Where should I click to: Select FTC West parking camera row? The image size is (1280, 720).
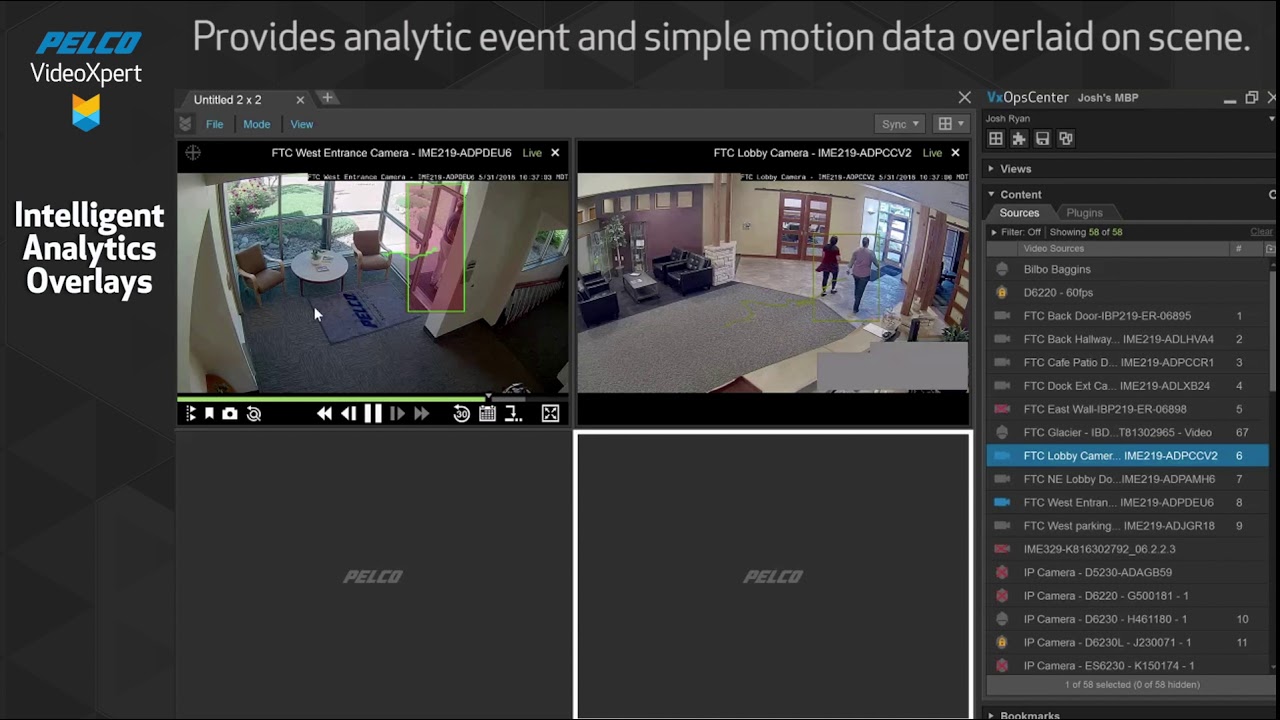[x=1127, y=526]
